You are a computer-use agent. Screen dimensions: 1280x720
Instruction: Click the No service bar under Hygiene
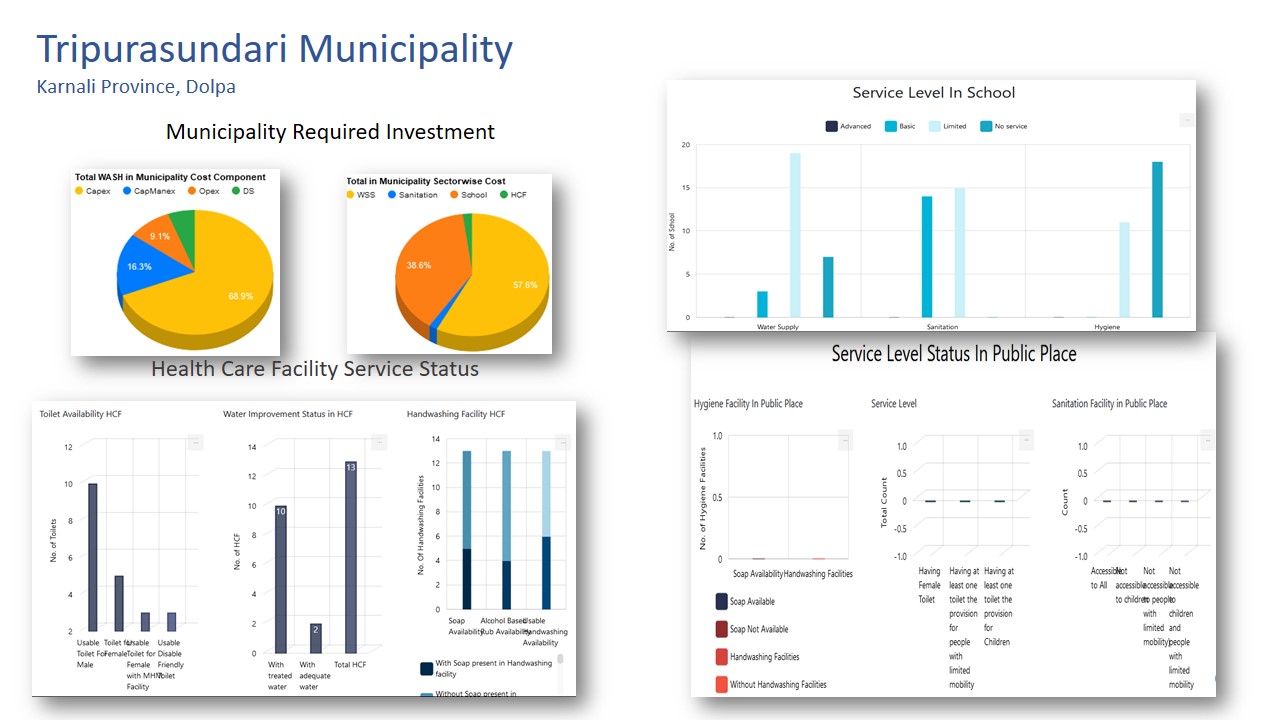(x=1158, y=239)
